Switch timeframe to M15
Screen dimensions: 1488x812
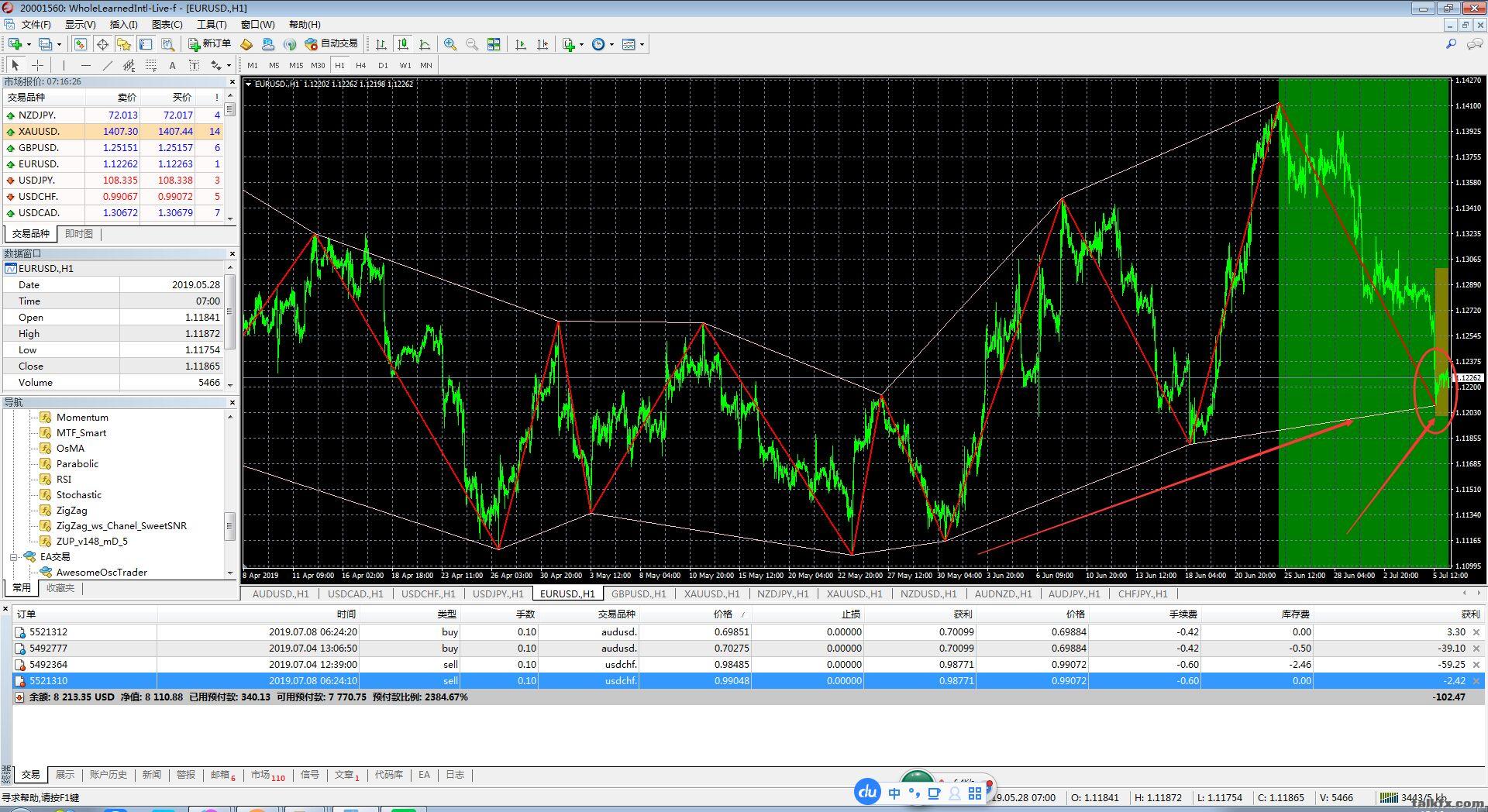(296, 65)
